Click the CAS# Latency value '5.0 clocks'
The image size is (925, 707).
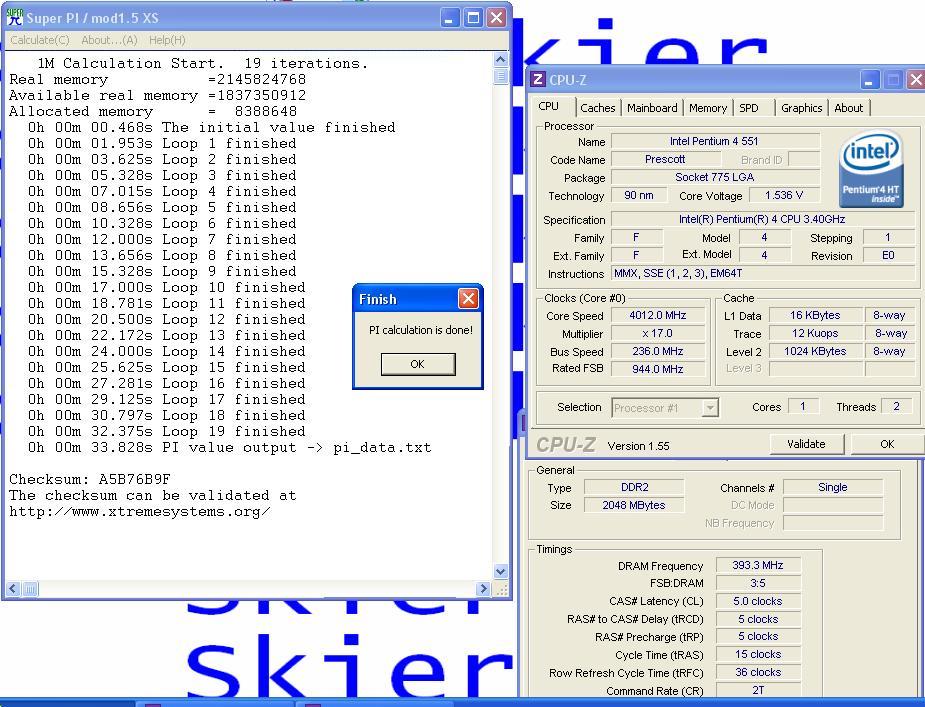(757, 601)
